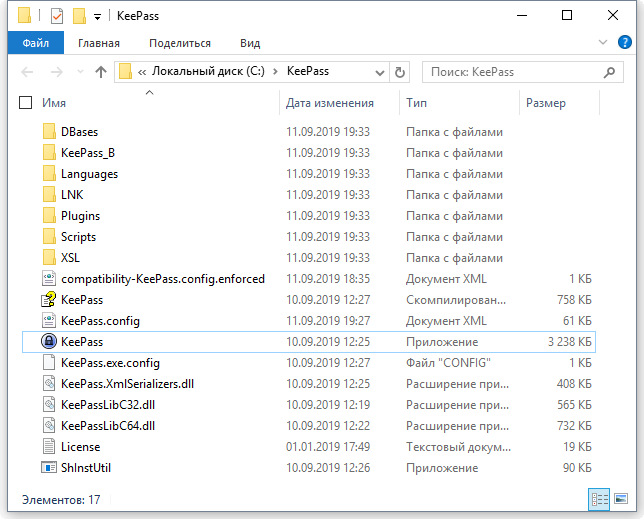Click the KeePass application lock icon
The height and width of the screenshot is (519, 644).
49,341
